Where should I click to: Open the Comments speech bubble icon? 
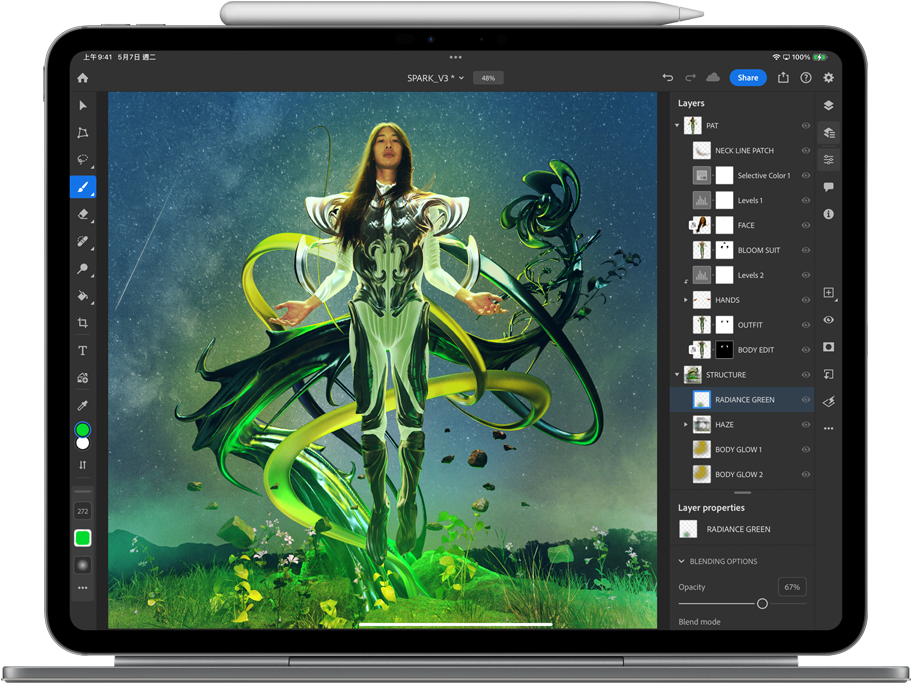coord(828,187)
